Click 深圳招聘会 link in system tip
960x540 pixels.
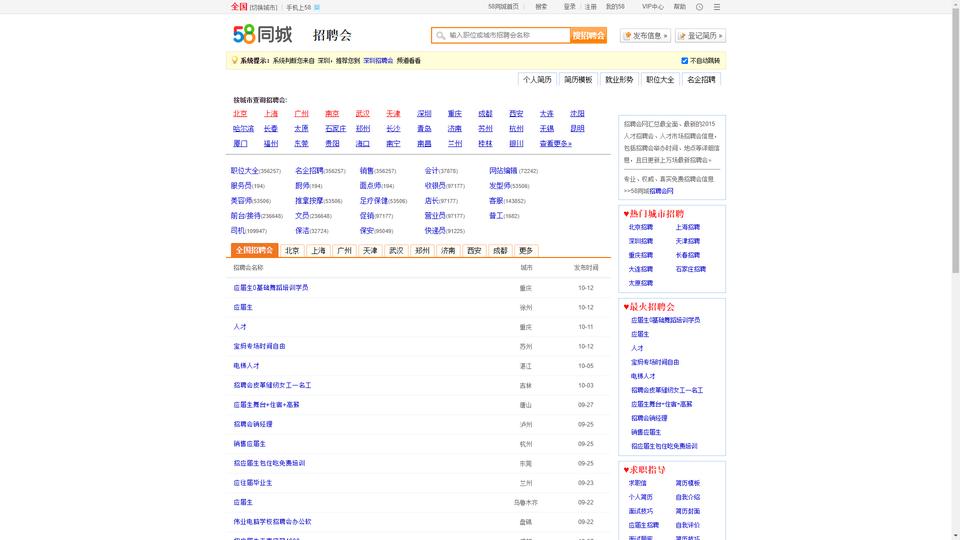(x=378, y=61)
